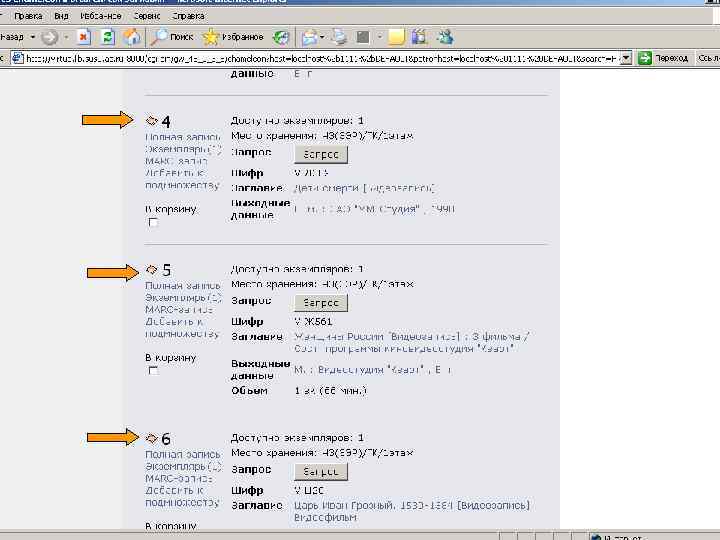Open the address bar URL dropdown
This screenshot has width=720, height=540.
pyautogui.click(x=626, y=58)
